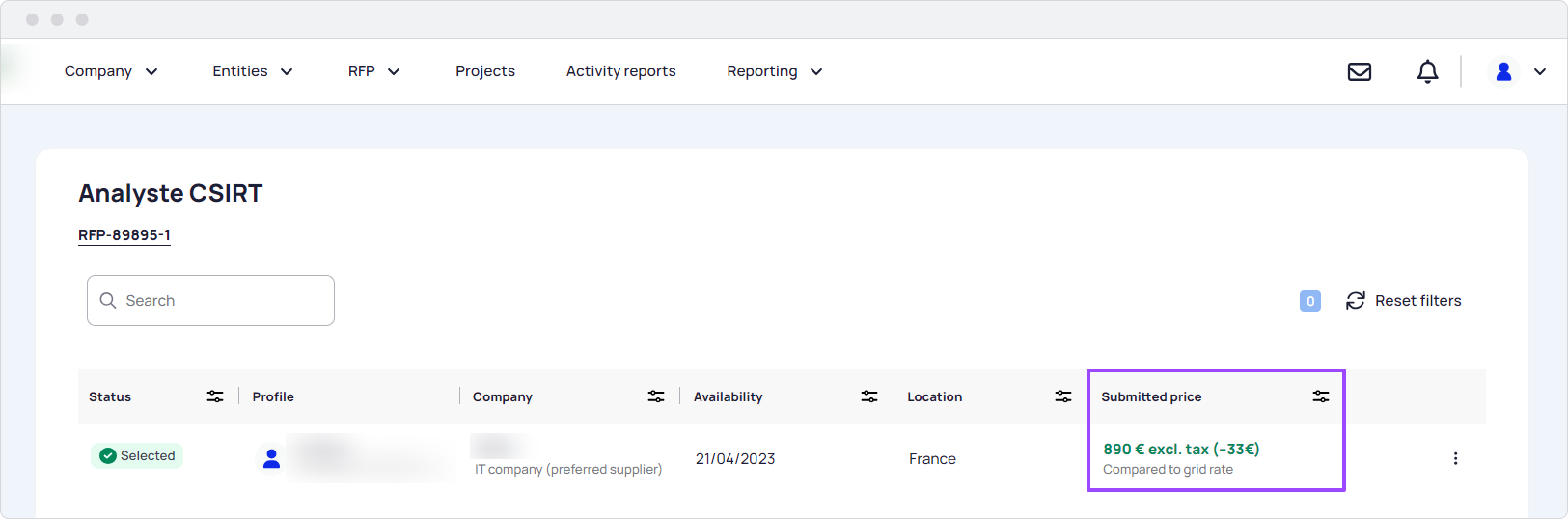Go to Activity reports
The width and height of the screenshot is (1568, 519).
pyautogui.click(x=620, y=71)
